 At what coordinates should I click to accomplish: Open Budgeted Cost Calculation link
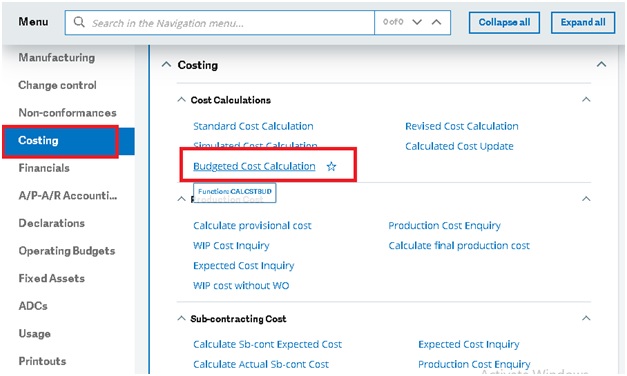[254, 166]
